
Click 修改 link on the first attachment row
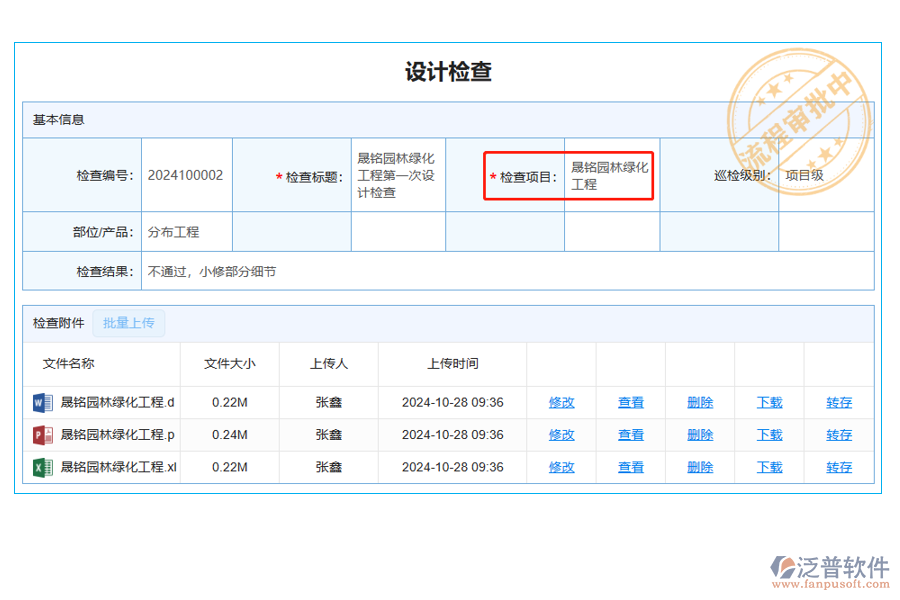561,402
